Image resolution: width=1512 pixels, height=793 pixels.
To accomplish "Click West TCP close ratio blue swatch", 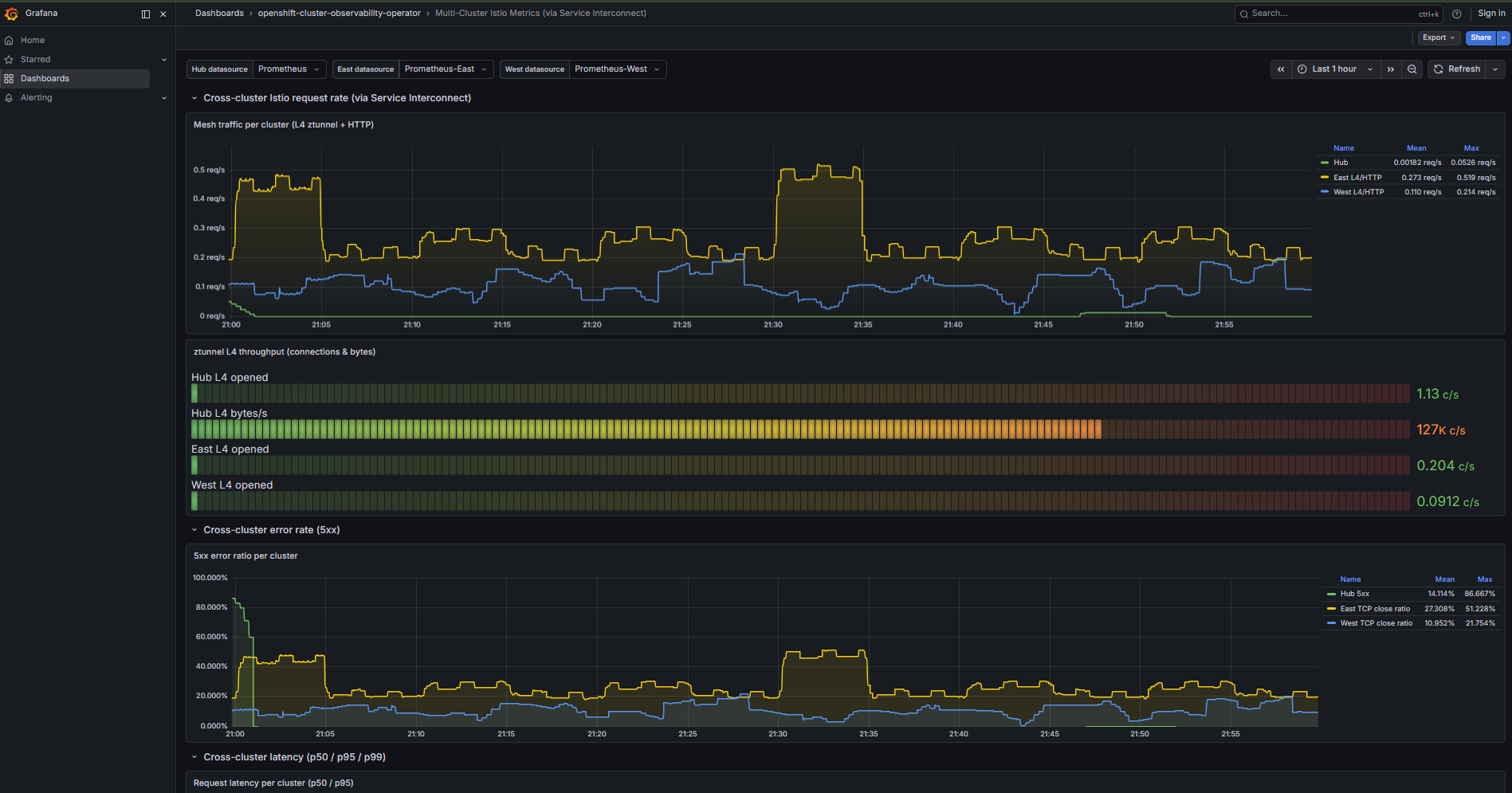I will [x=1331, y=623].
